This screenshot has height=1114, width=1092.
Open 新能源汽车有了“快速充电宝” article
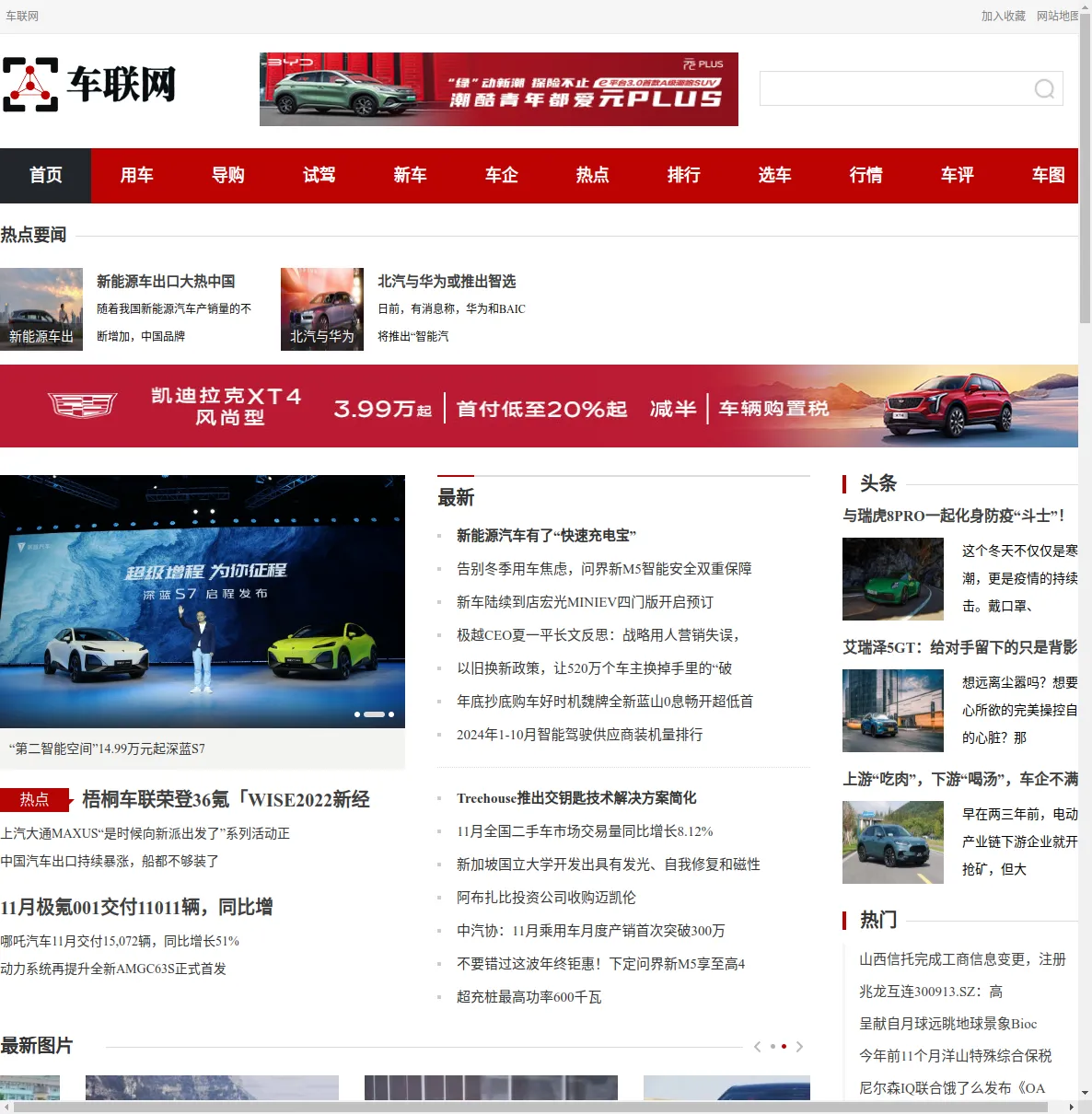coord(546,536)
